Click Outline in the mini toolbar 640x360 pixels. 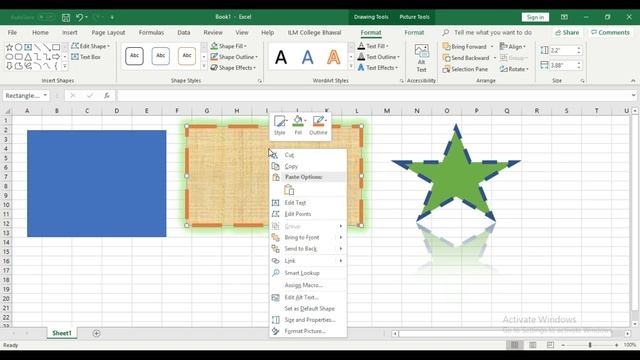(318, 125)
